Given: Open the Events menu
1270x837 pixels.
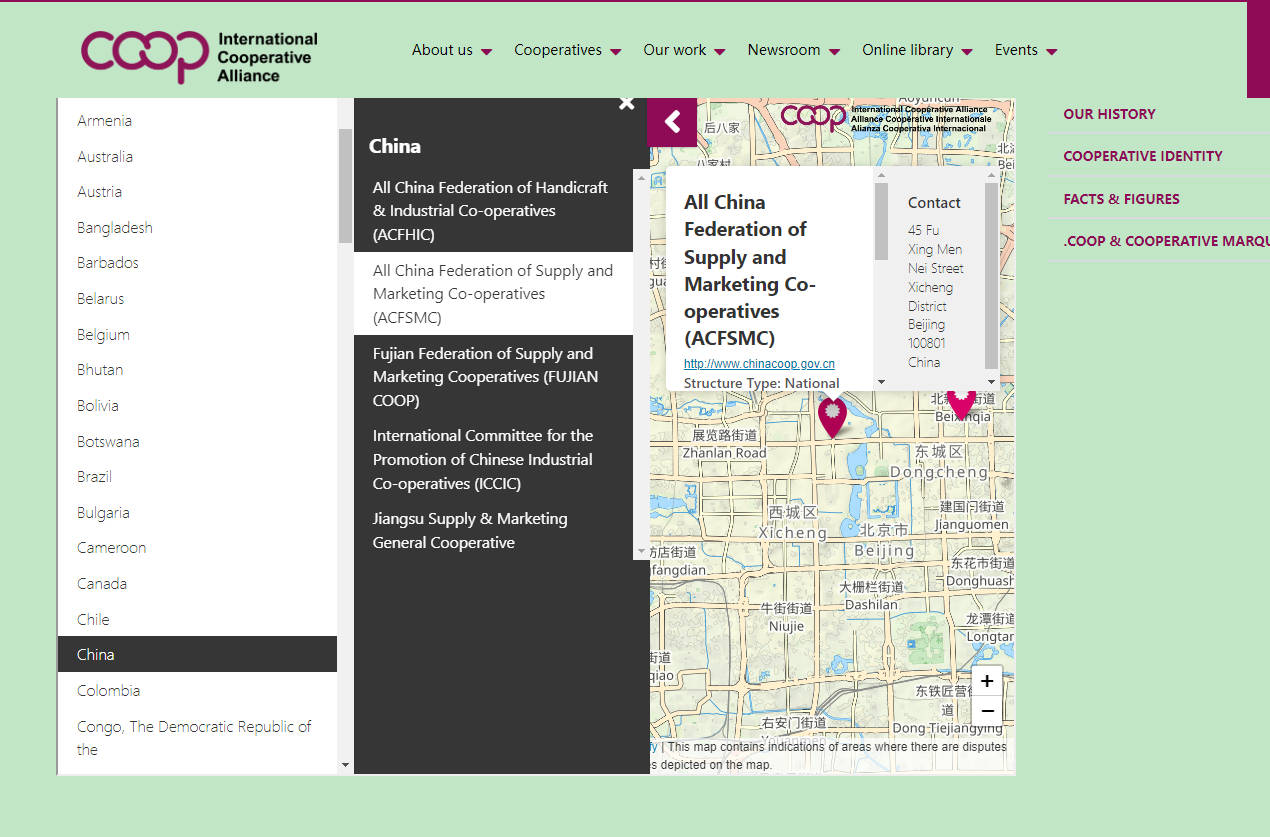Looking at the screenshot, I should tap(1025, 50).
